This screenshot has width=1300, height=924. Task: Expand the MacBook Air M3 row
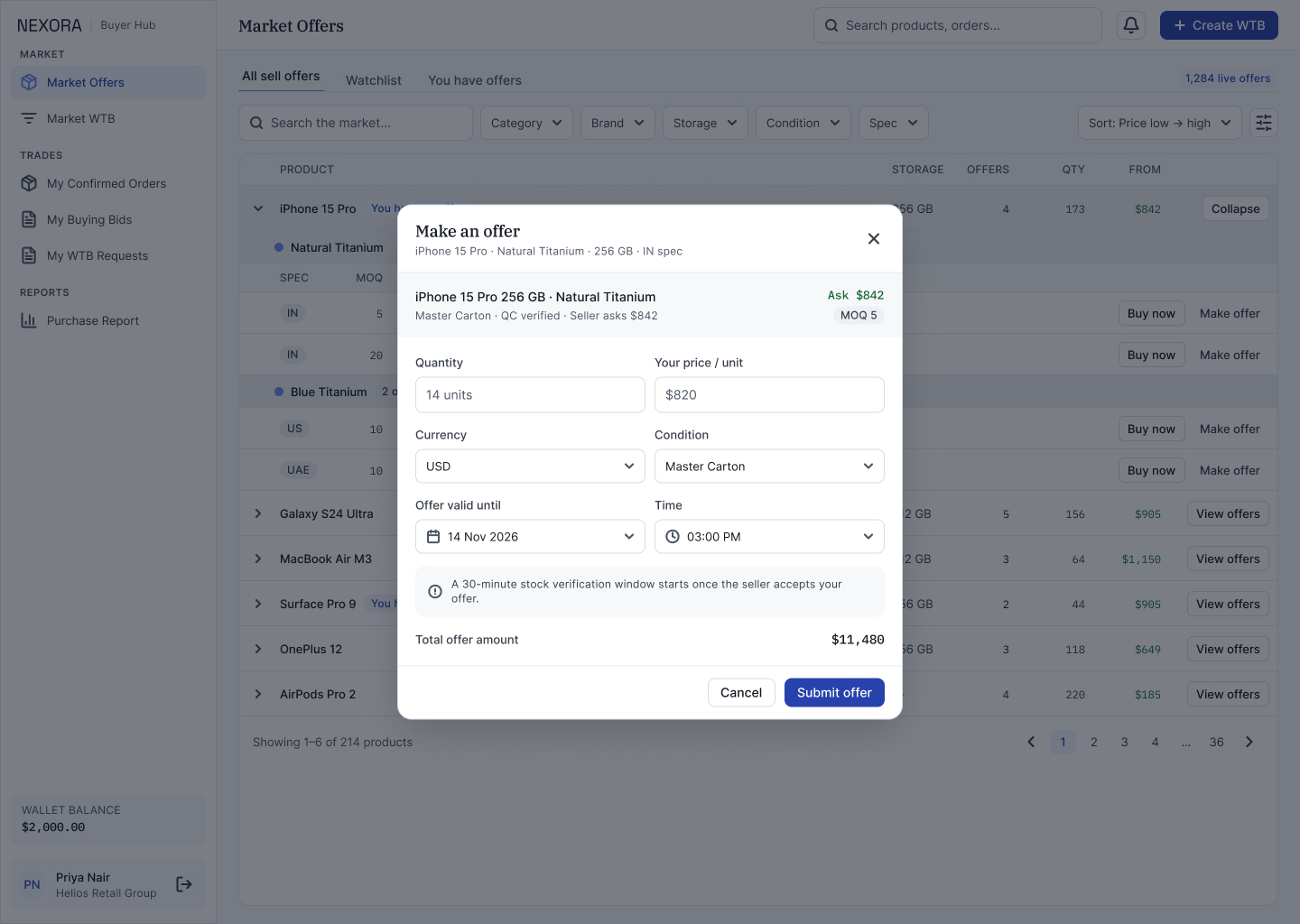click(x=258, y=559)
